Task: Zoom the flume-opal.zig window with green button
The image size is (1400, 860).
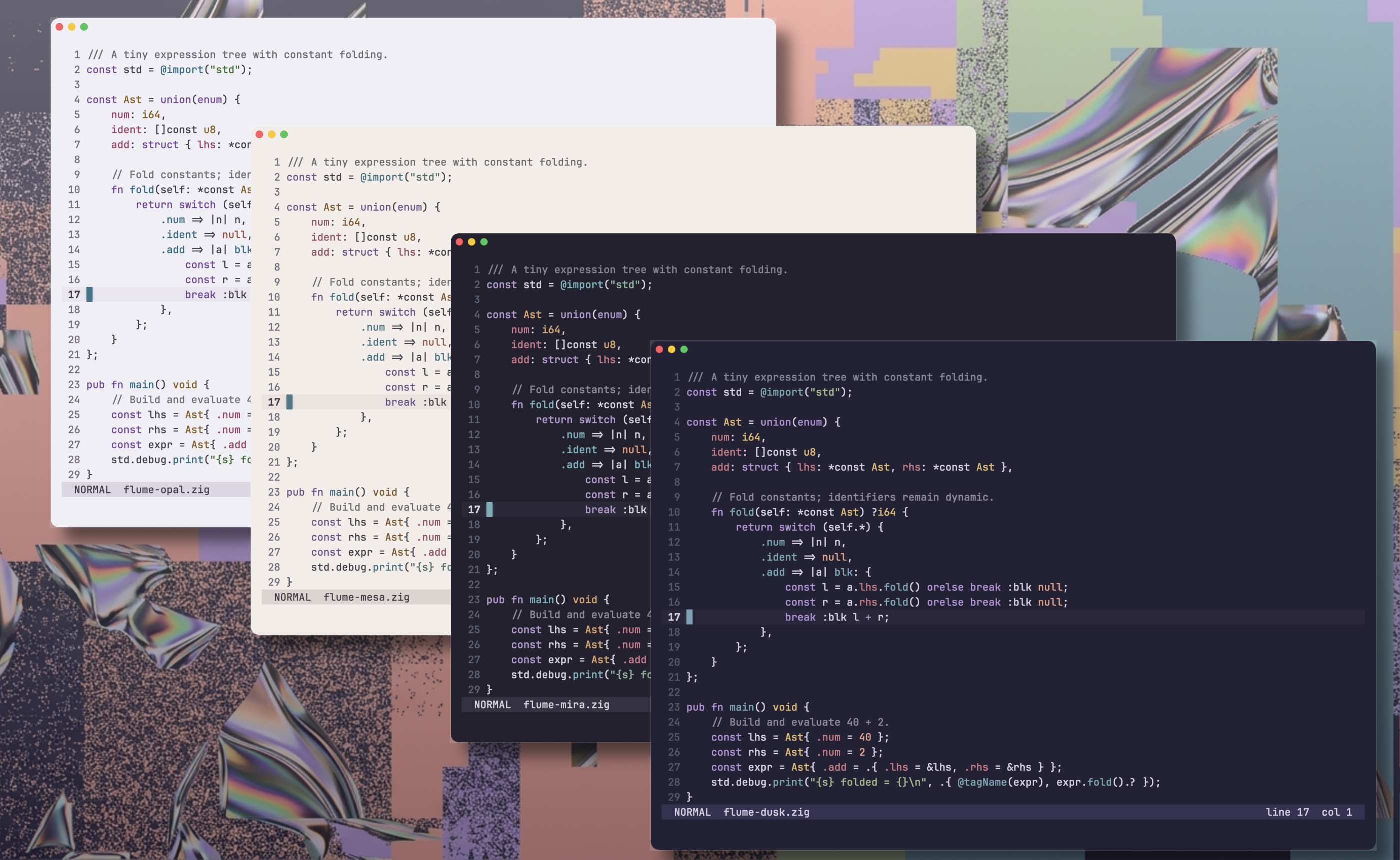Action: pos(84,27)
